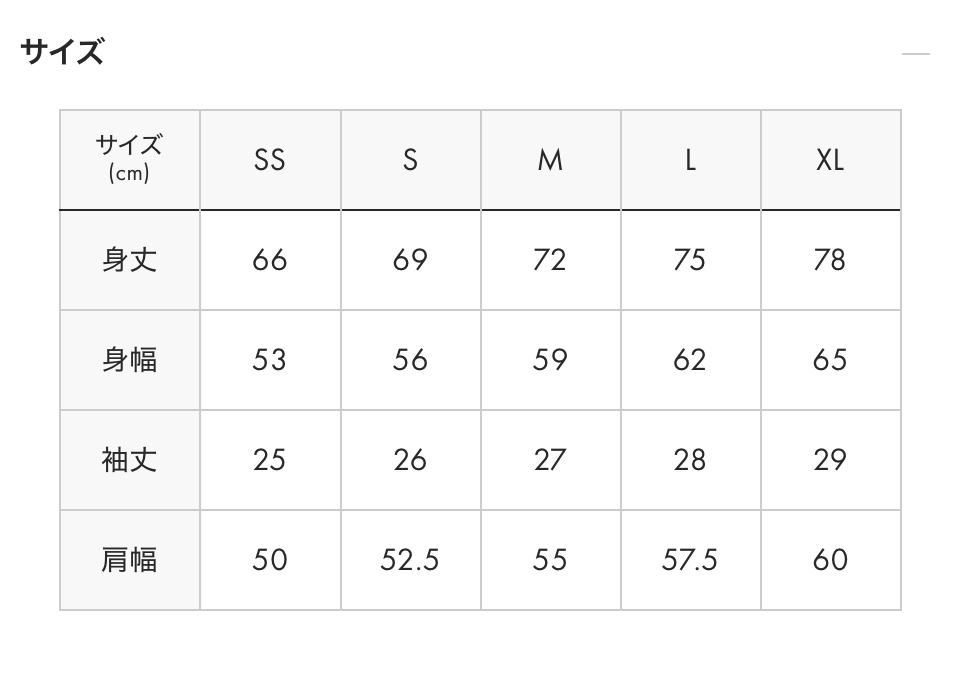The image size is (970, 699).
Task: Select the 袖丈 value 29 for XL
Action: coord(830,460)
